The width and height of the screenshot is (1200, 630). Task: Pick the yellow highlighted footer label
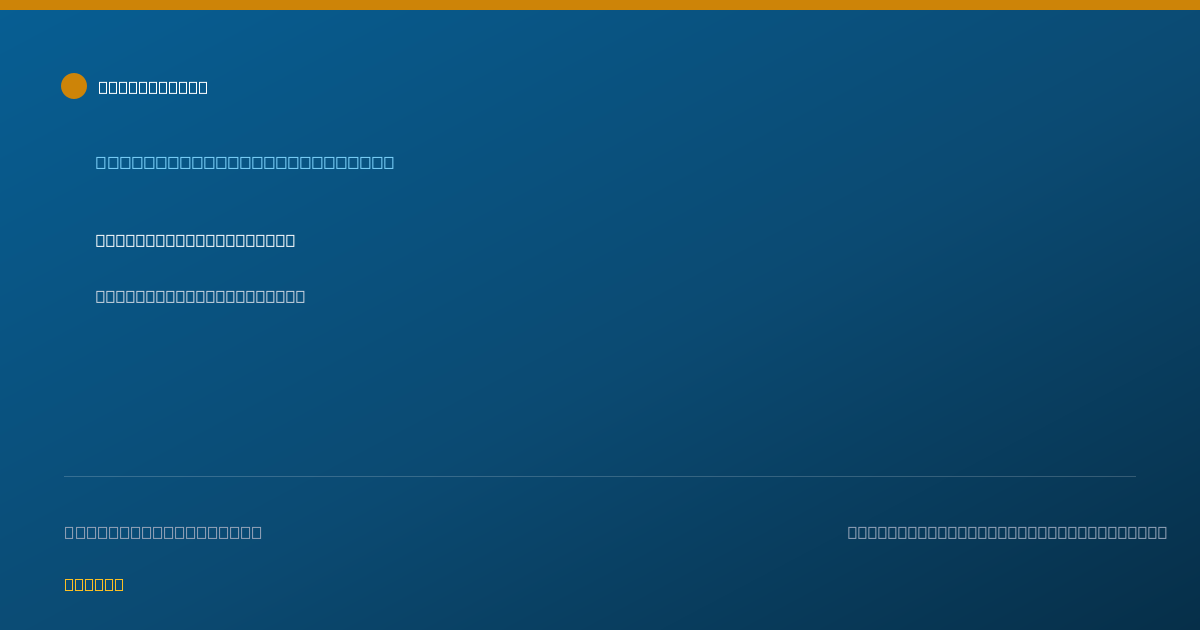(x=94, y=584)
